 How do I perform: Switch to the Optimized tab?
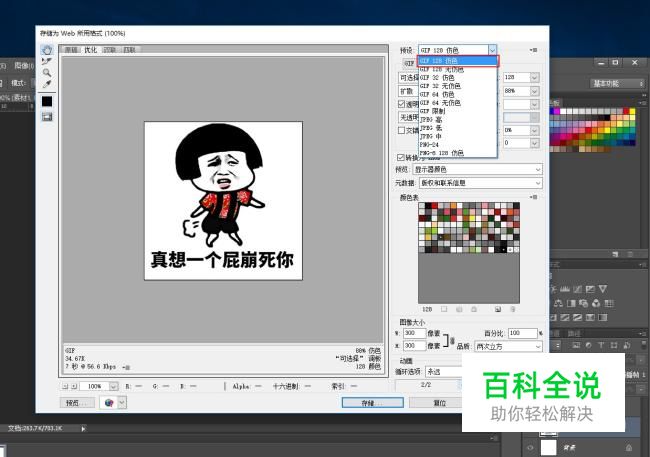(90, 50)
